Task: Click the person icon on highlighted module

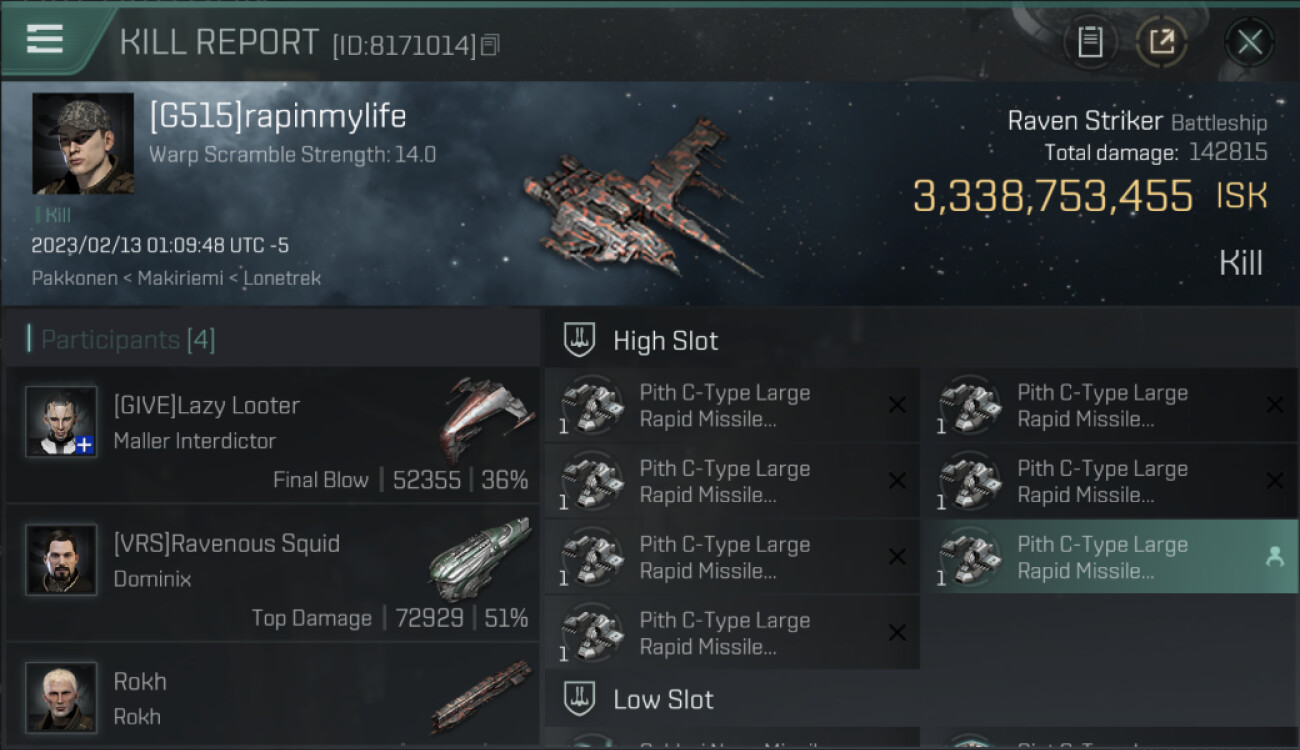Action: (1274, 557)
